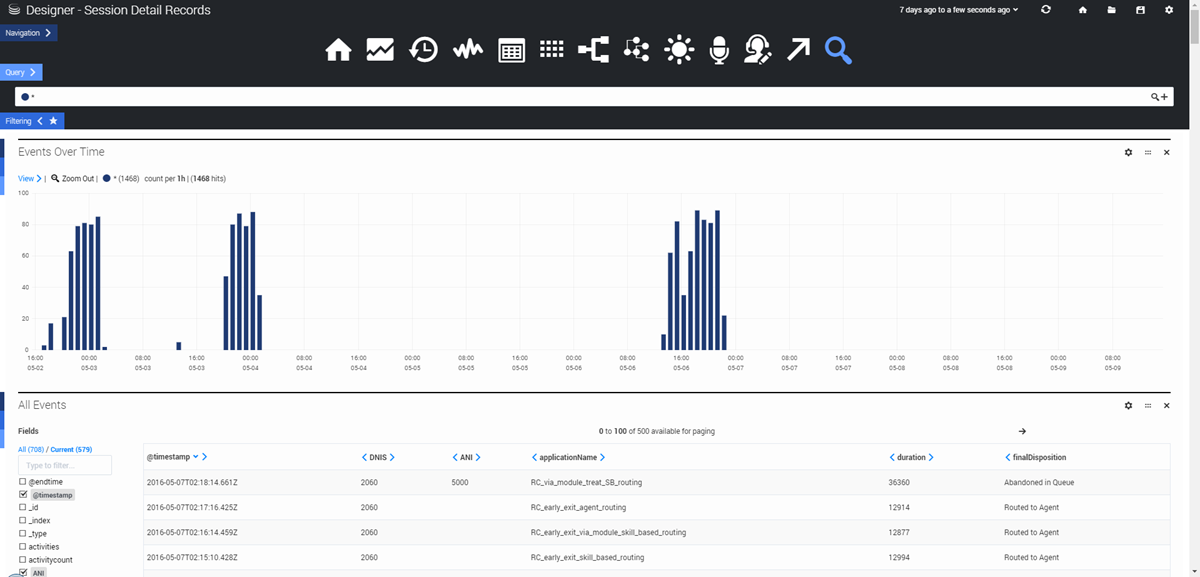Select the routing flow icon in the toolbar

594,49
